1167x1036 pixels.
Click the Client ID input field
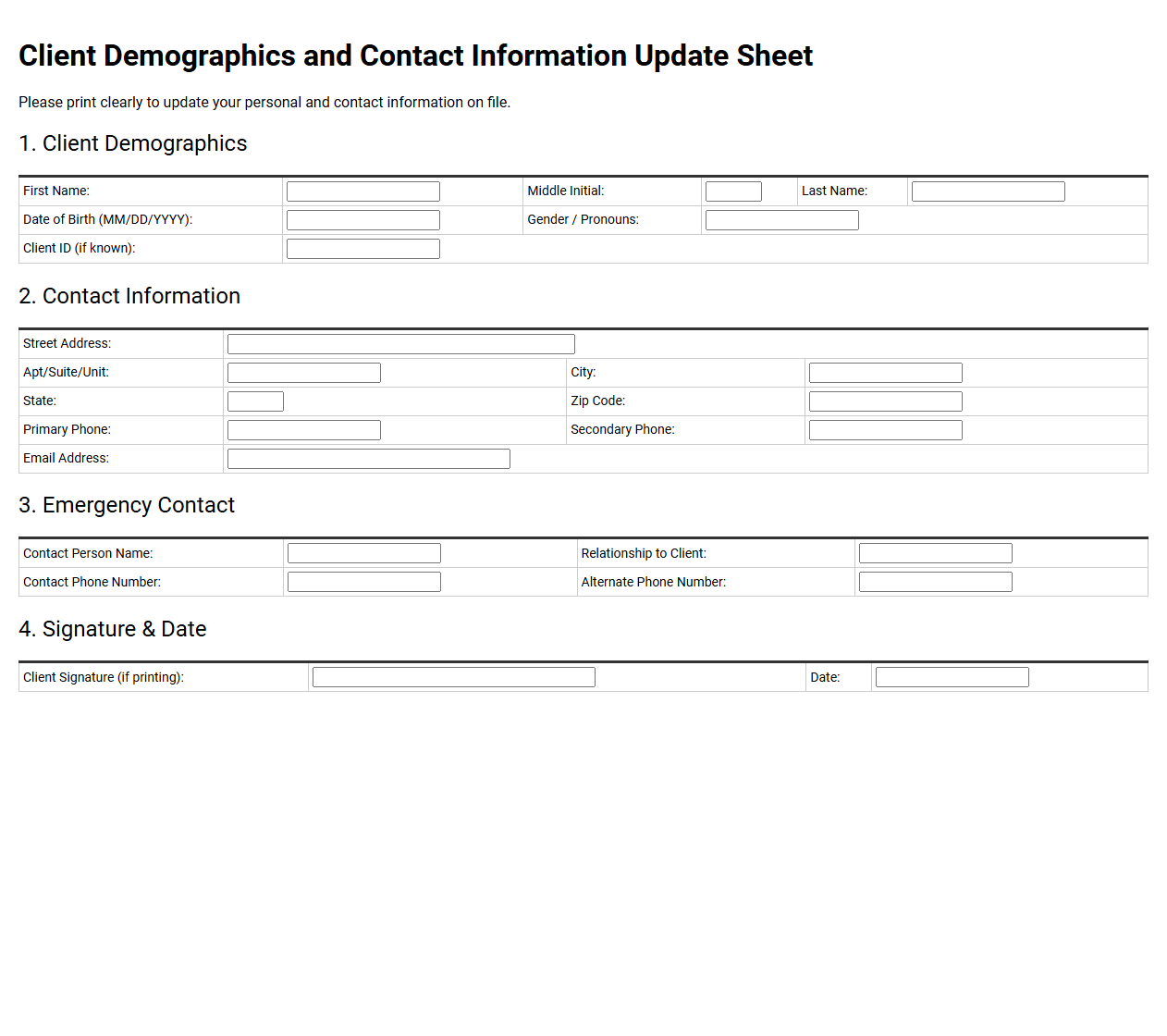click(363, 249)
